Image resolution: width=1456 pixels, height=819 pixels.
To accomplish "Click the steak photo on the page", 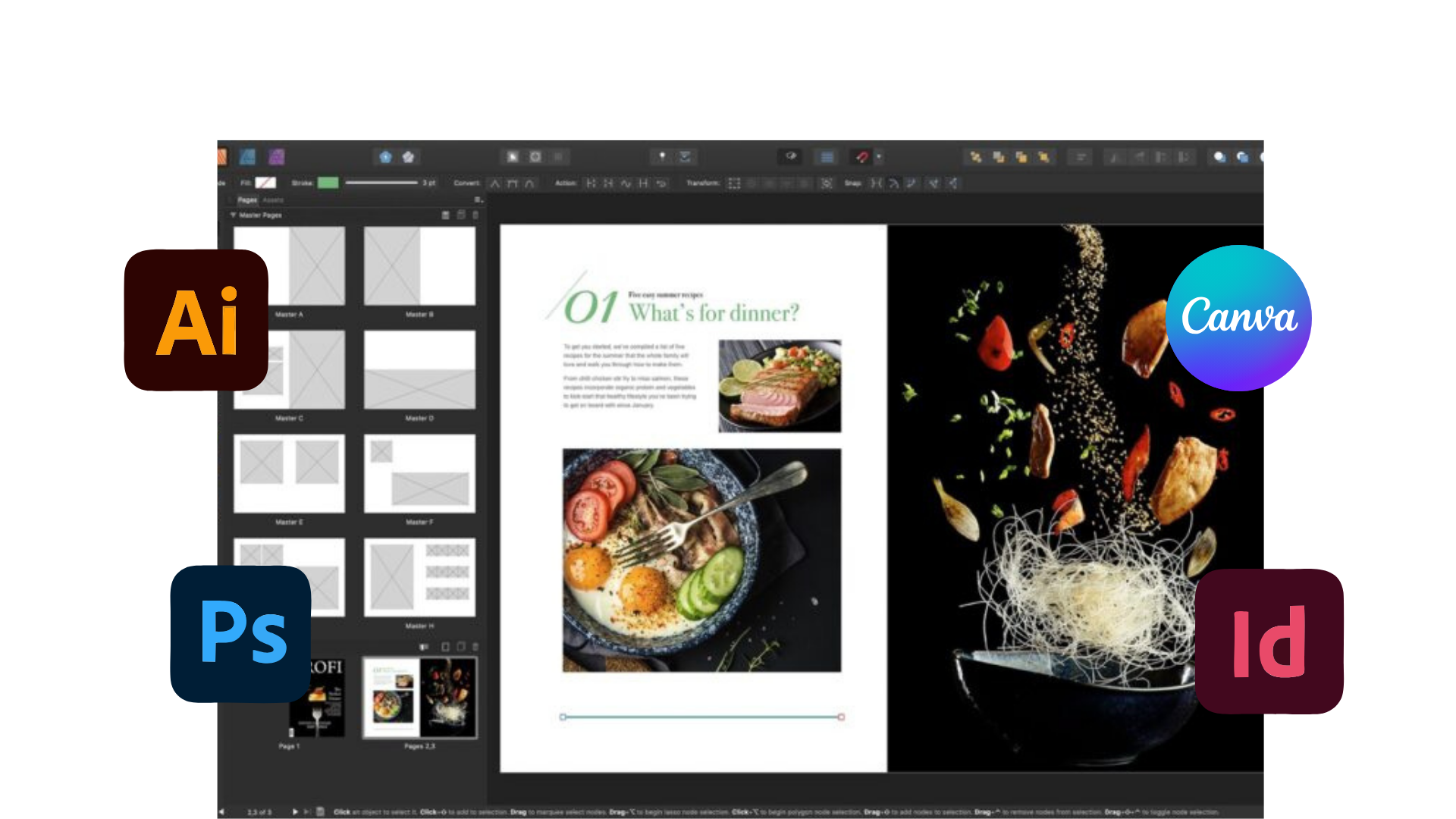I will point(780,386).
